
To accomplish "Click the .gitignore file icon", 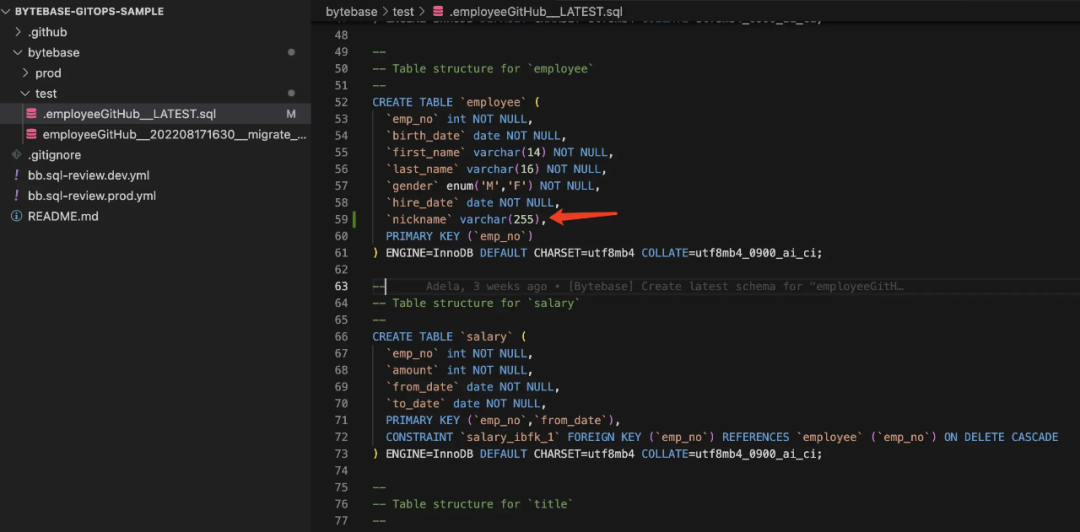I will point(16,155).
